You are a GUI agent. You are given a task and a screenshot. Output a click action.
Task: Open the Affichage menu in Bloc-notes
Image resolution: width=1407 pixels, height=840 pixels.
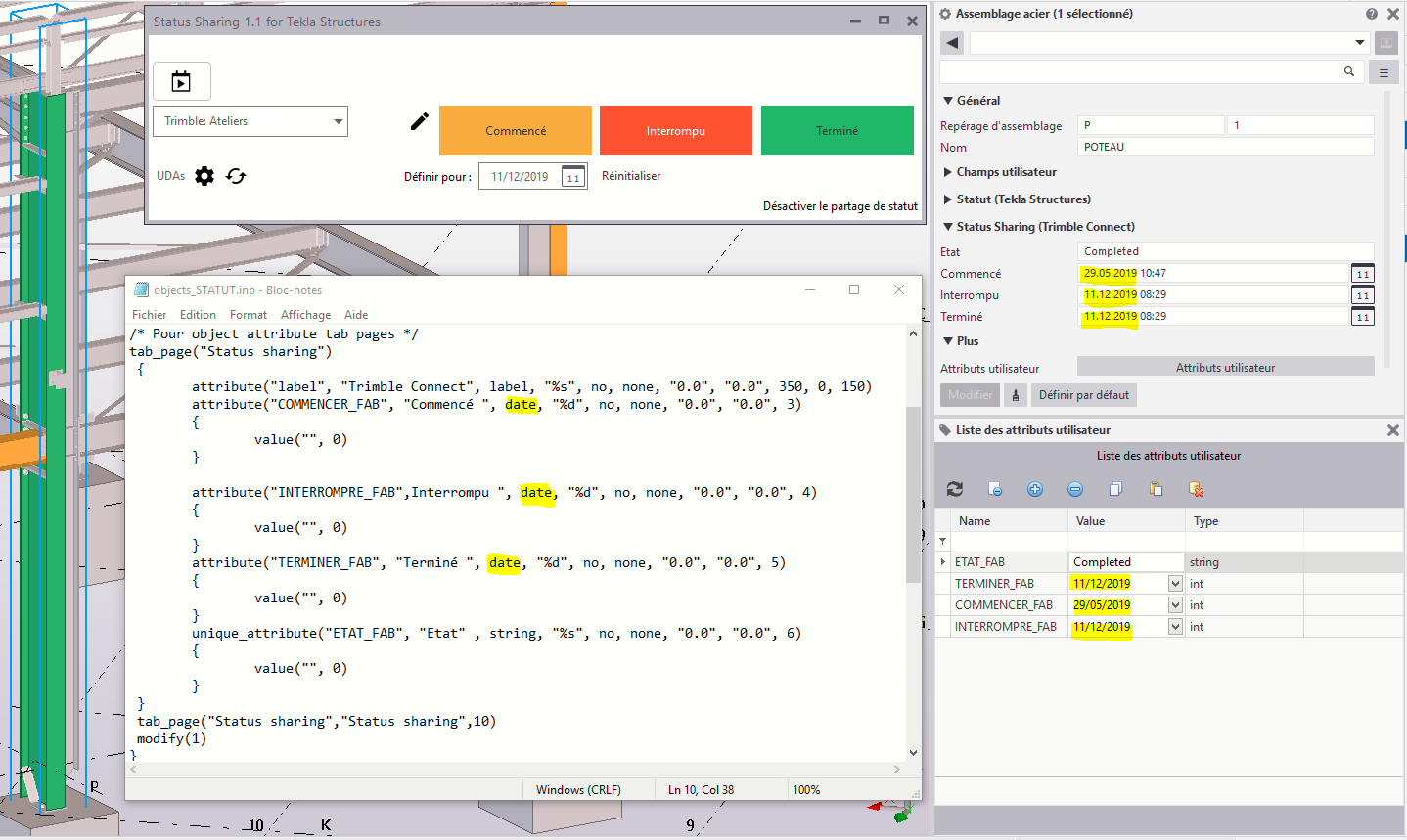[305, 315]
